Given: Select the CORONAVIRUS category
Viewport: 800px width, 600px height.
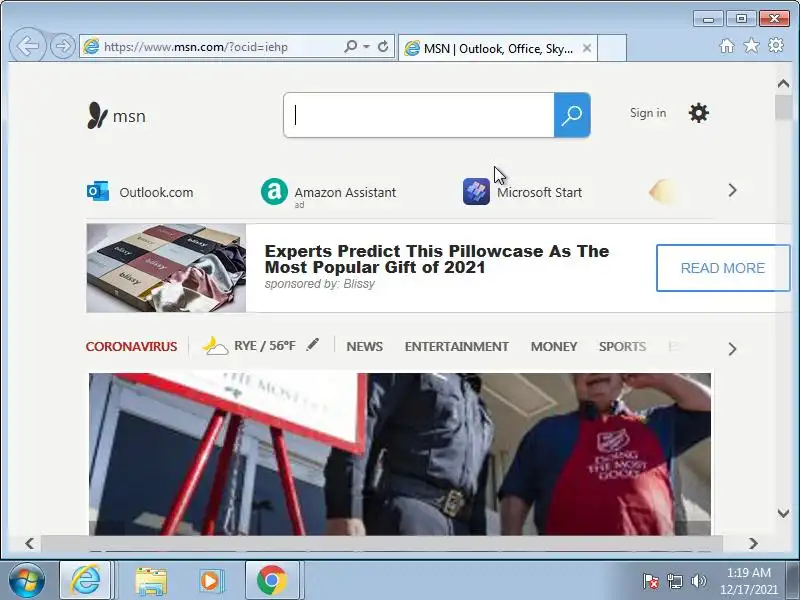Looking at the screenshot, I should pos(131,346).
